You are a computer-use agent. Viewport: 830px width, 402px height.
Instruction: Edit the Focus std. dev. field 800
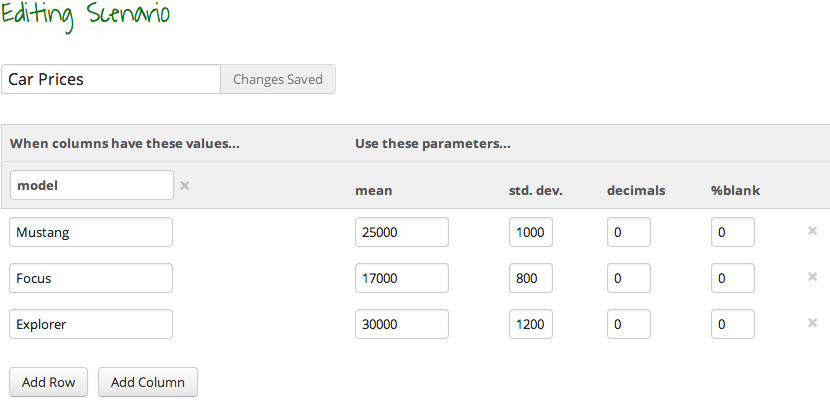531,278
